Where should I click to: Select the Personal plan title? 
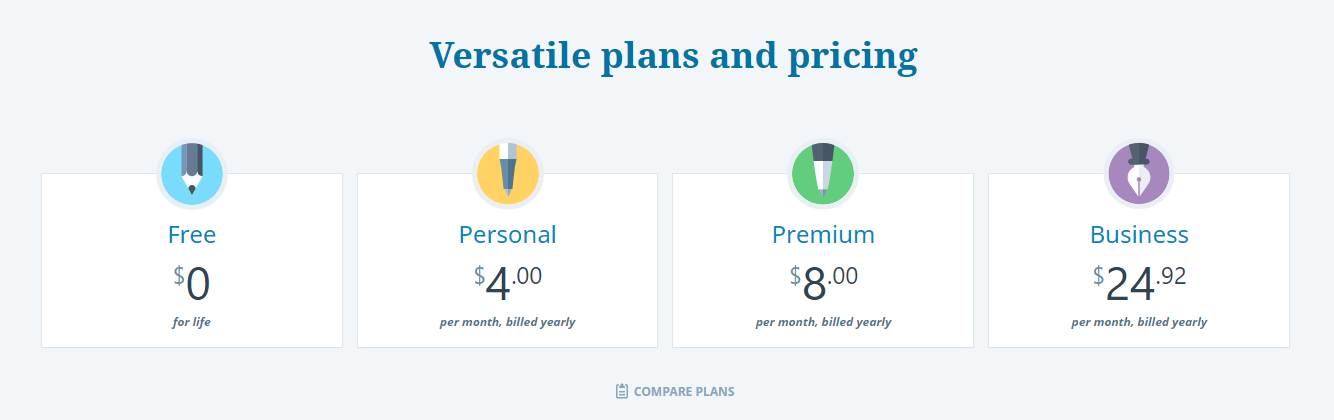pyautogui.click(x=507, y=235)
